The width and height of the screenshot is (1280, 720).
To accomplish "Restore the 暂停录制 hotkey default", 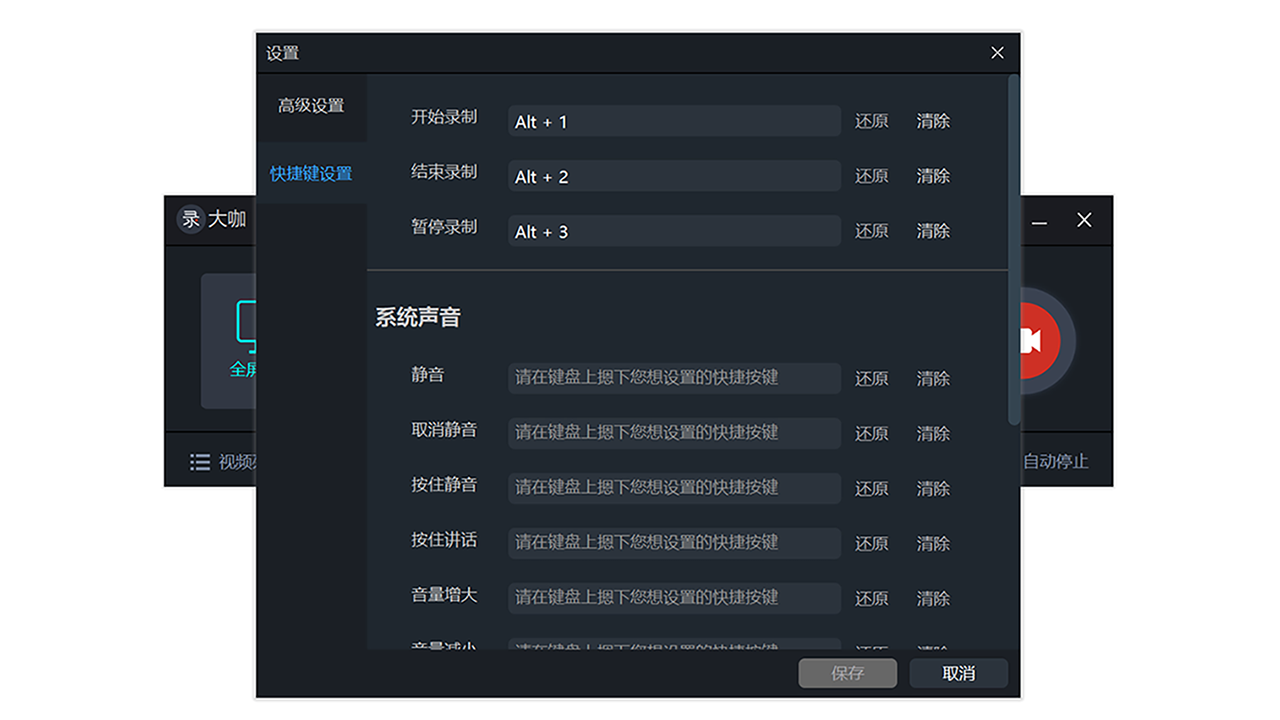I will [871, 231].
